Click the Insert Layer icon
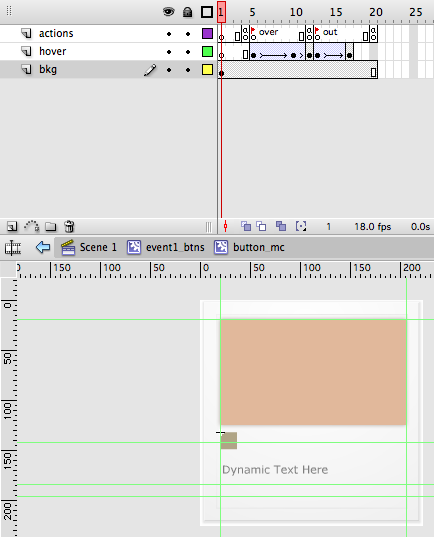Viewport: 434px width, 537px height. click(12, 226)
